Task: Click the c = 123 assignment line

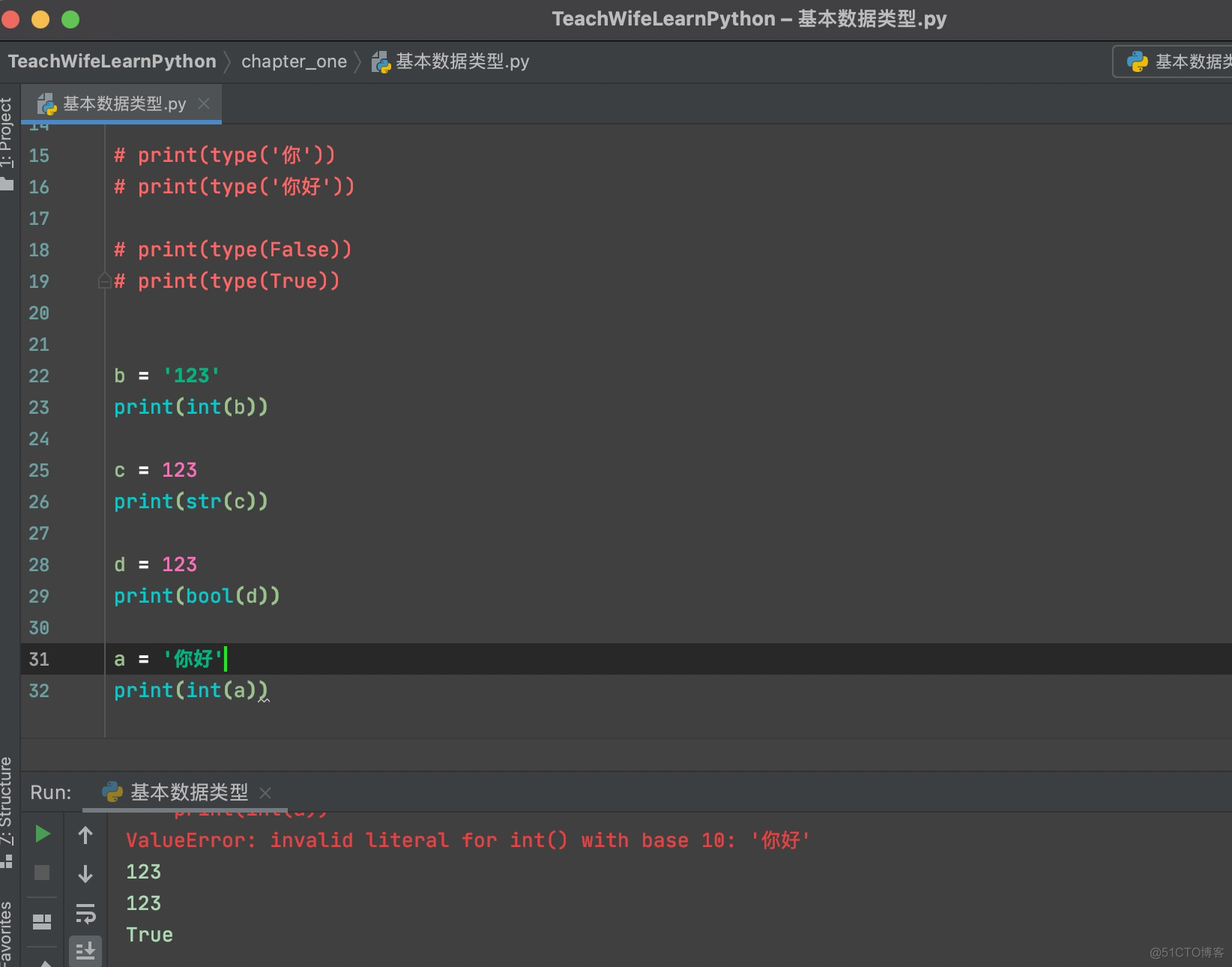Action: pyautogui.click(x=155, y=470)
